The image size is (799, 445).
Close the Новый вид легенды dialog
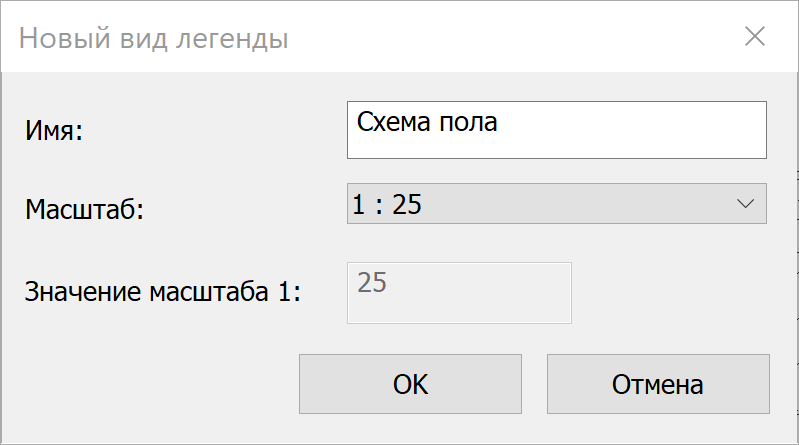[755, 37]
